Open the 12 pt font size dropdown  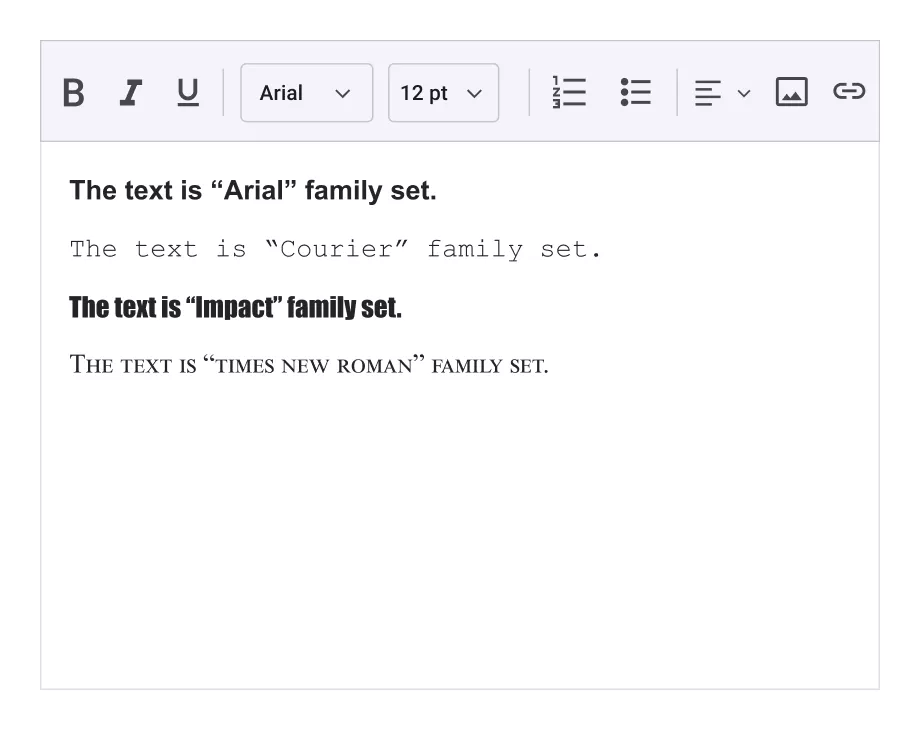click(x=443, y=92)
